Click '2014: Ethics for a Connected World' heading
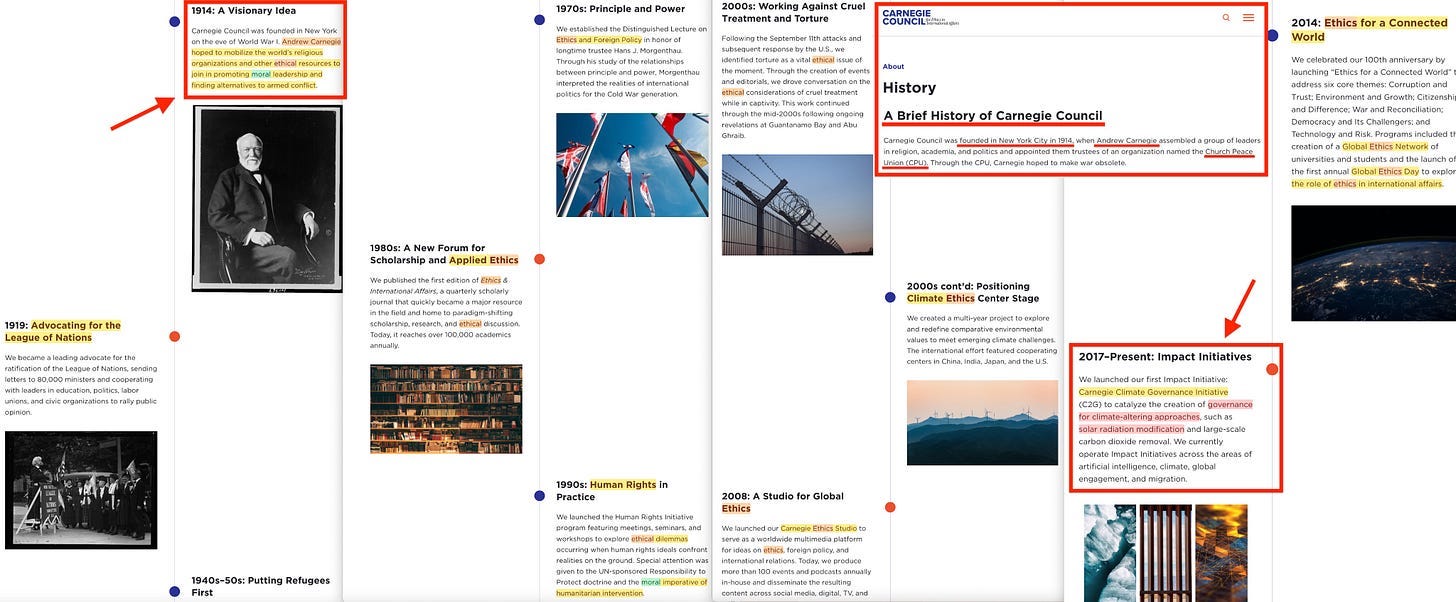 [x=1369, y=30]
